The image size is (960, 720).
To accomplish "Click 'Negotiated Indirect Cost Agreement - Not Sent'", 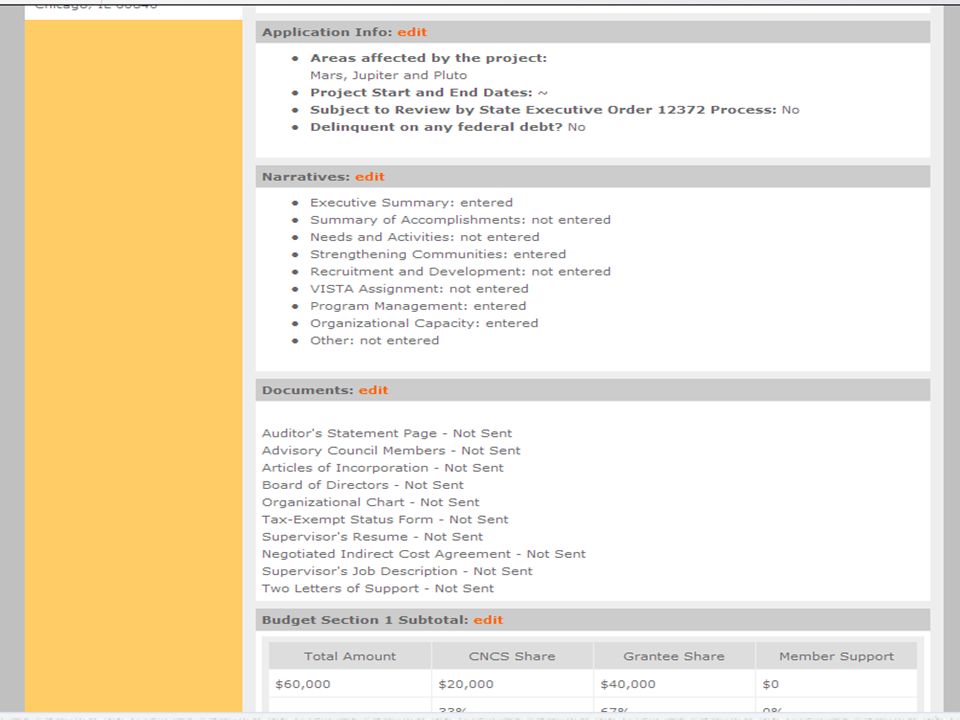I will (424, 553).
